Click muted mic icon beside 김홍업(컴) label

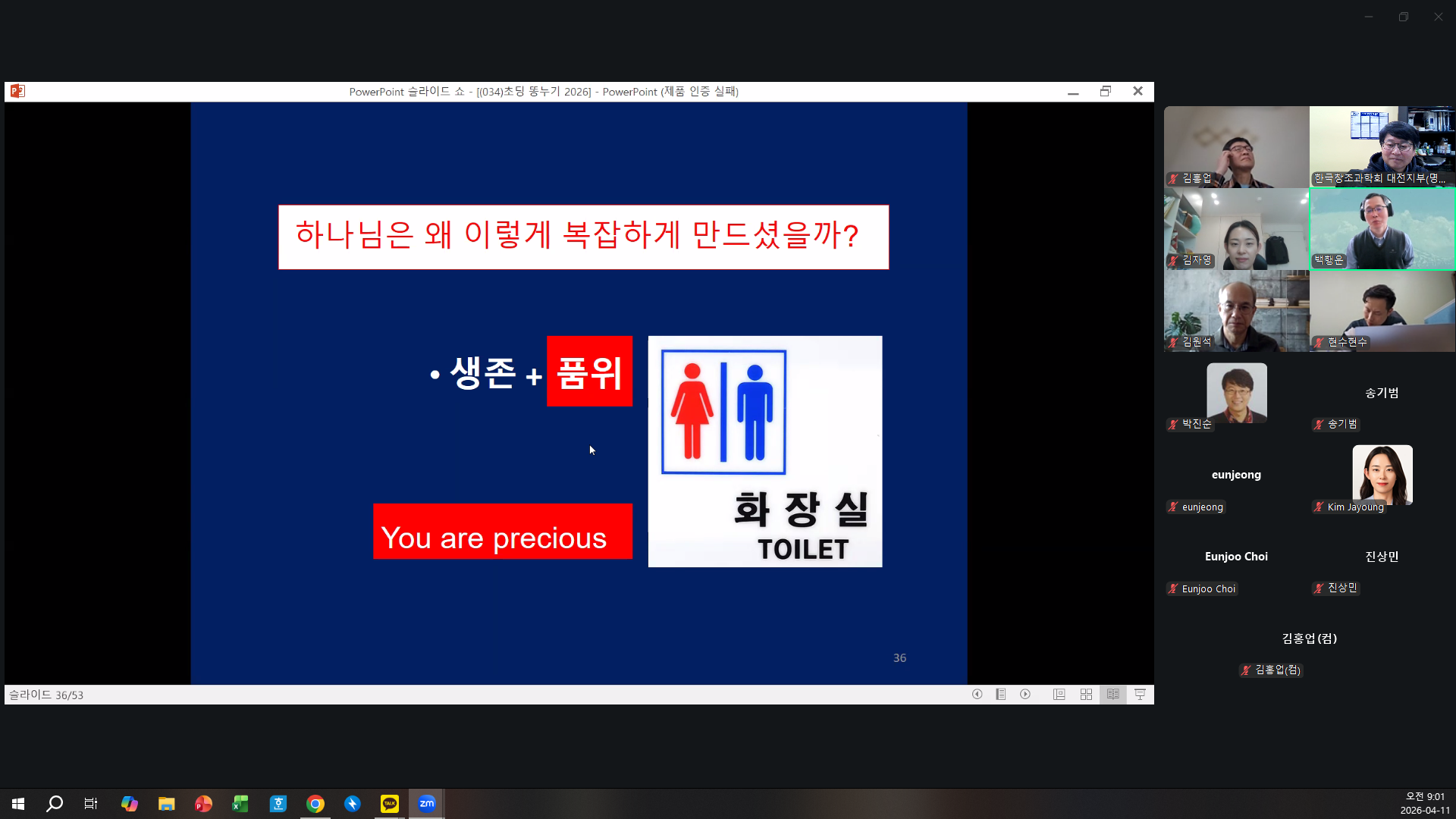pos(1246,670)
